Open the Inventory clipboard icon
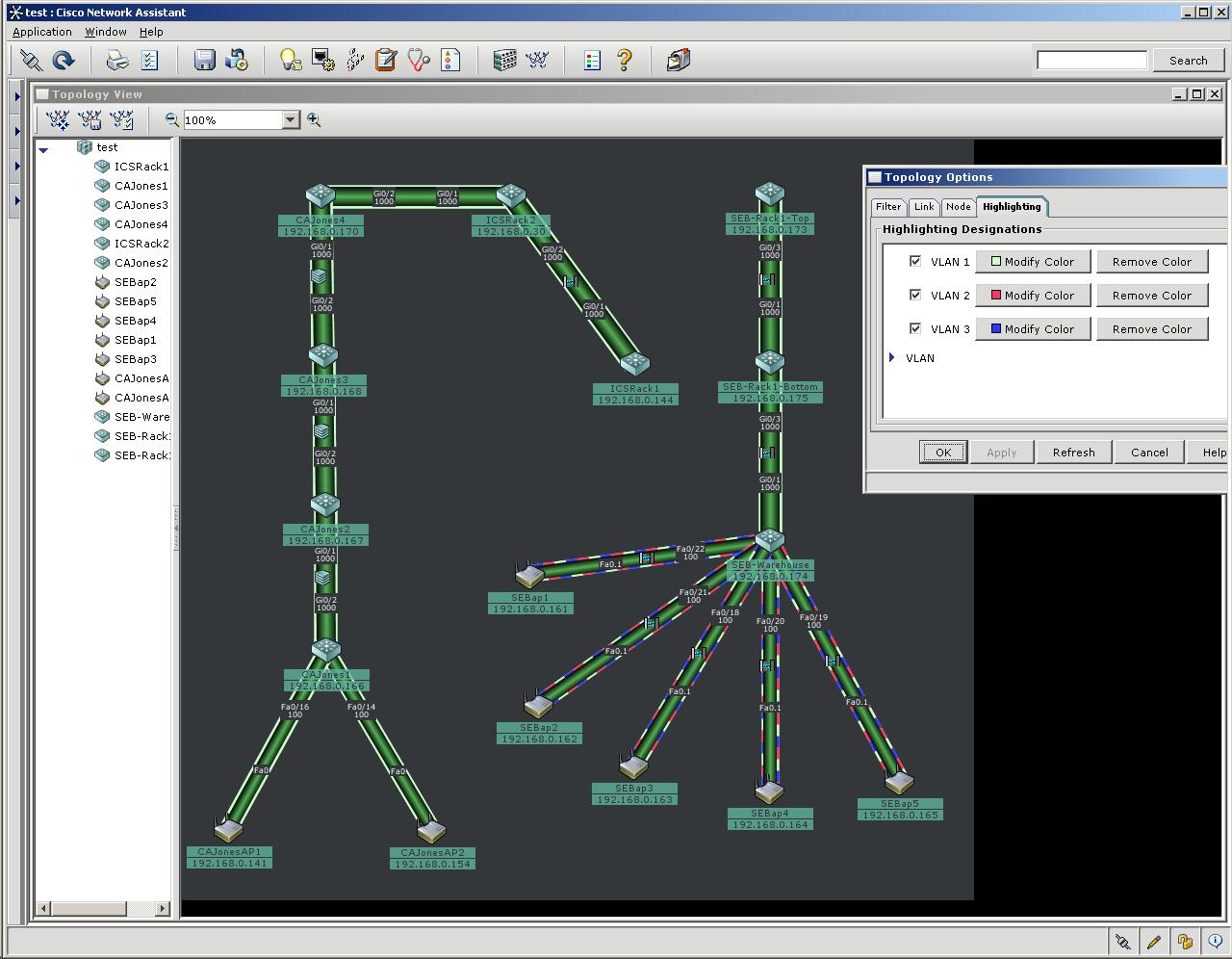Image resolution: width=1232 pixels, height=959 pixels. point(386,61)
